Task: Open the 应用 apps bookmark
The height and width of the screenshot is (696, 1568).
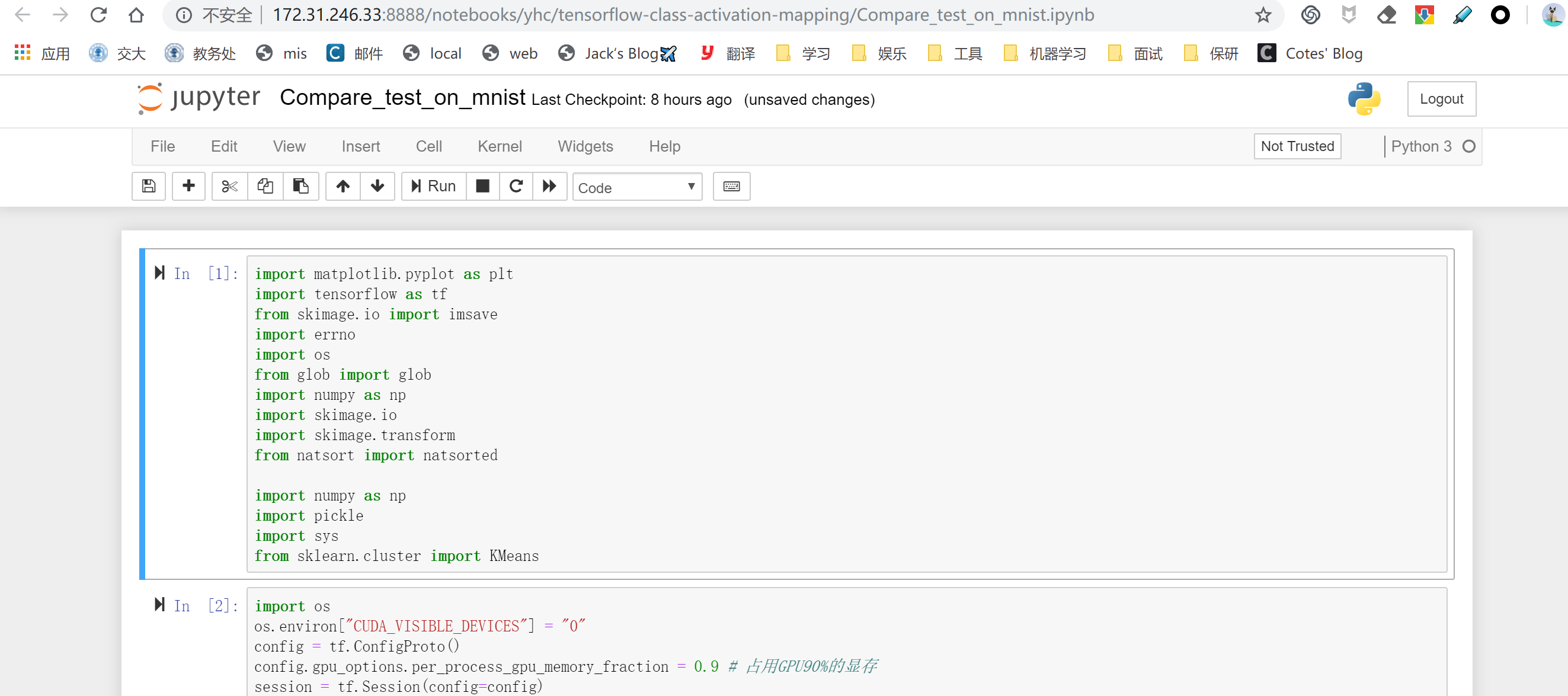Action: [42, 53]
